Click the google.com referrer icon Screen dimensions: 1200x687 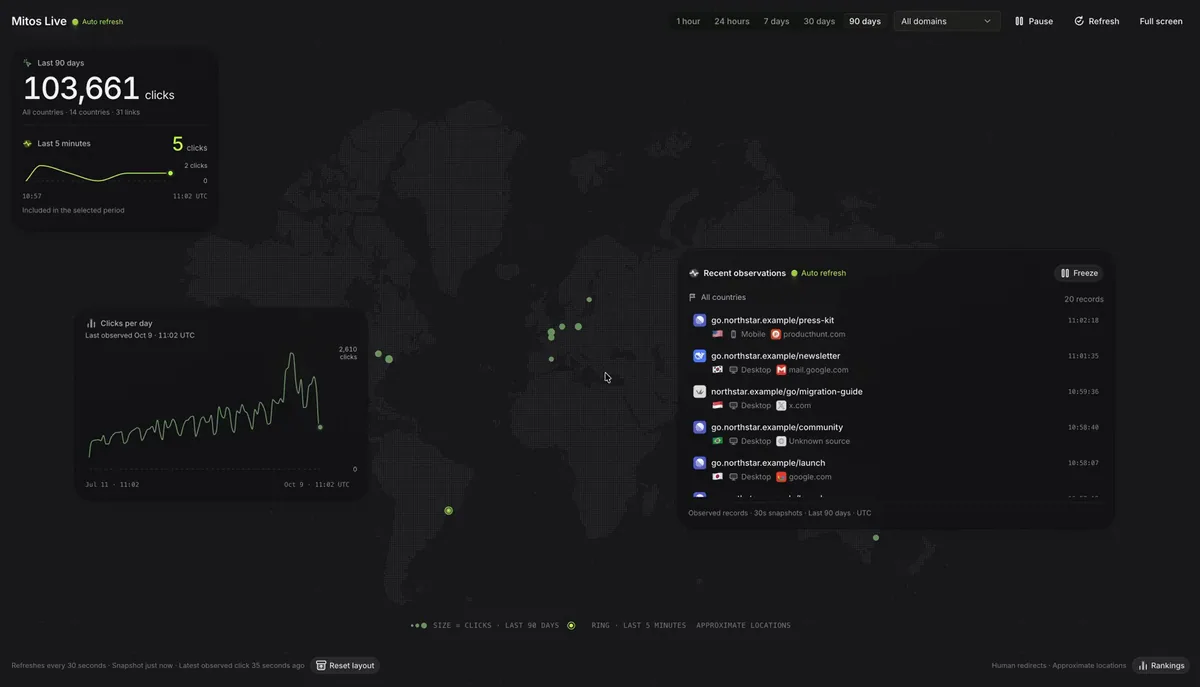click(x=781, y=477)
